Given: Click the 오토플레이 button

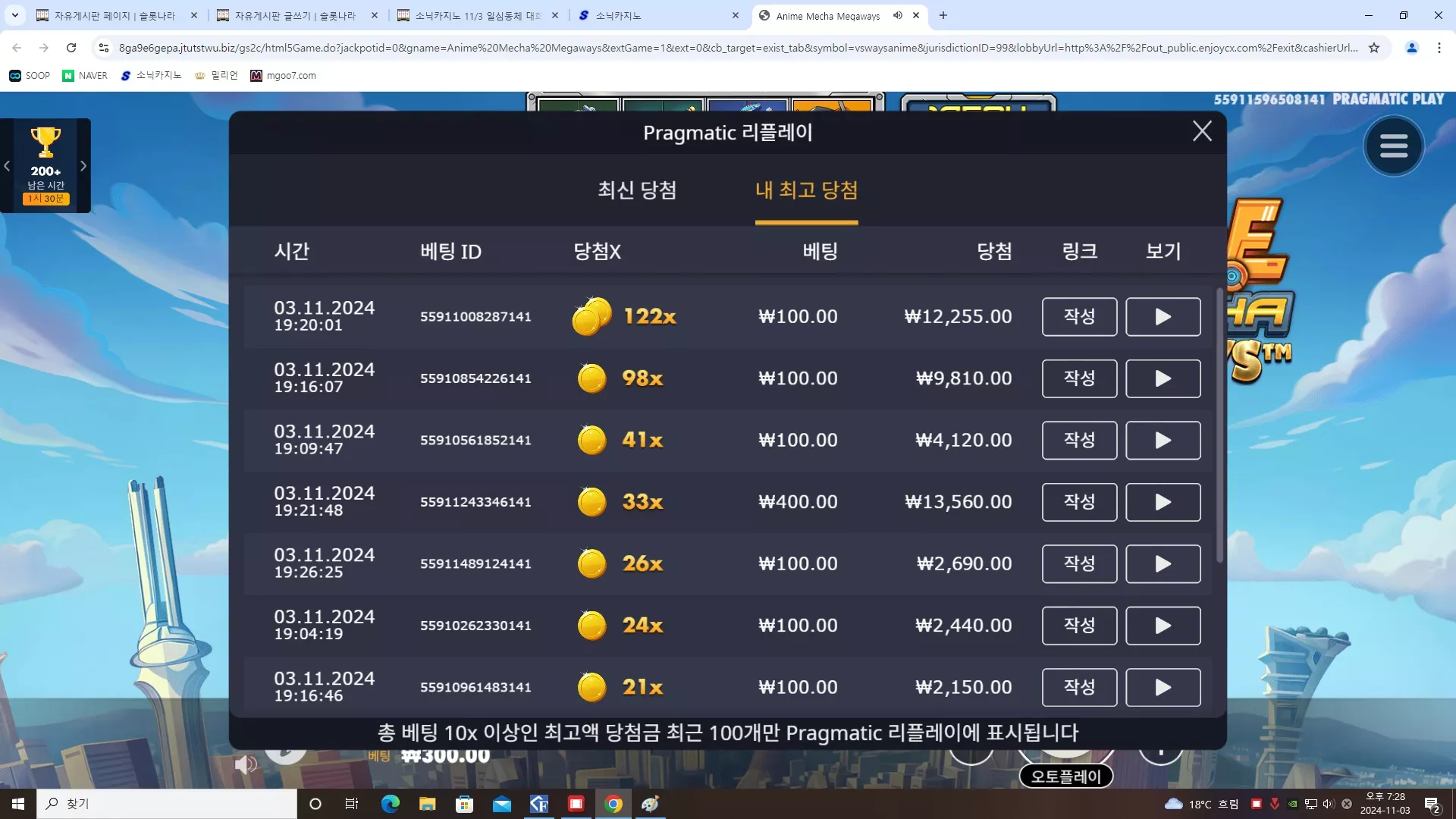Looking at the screenshot, I should [x=1065, y=776].
